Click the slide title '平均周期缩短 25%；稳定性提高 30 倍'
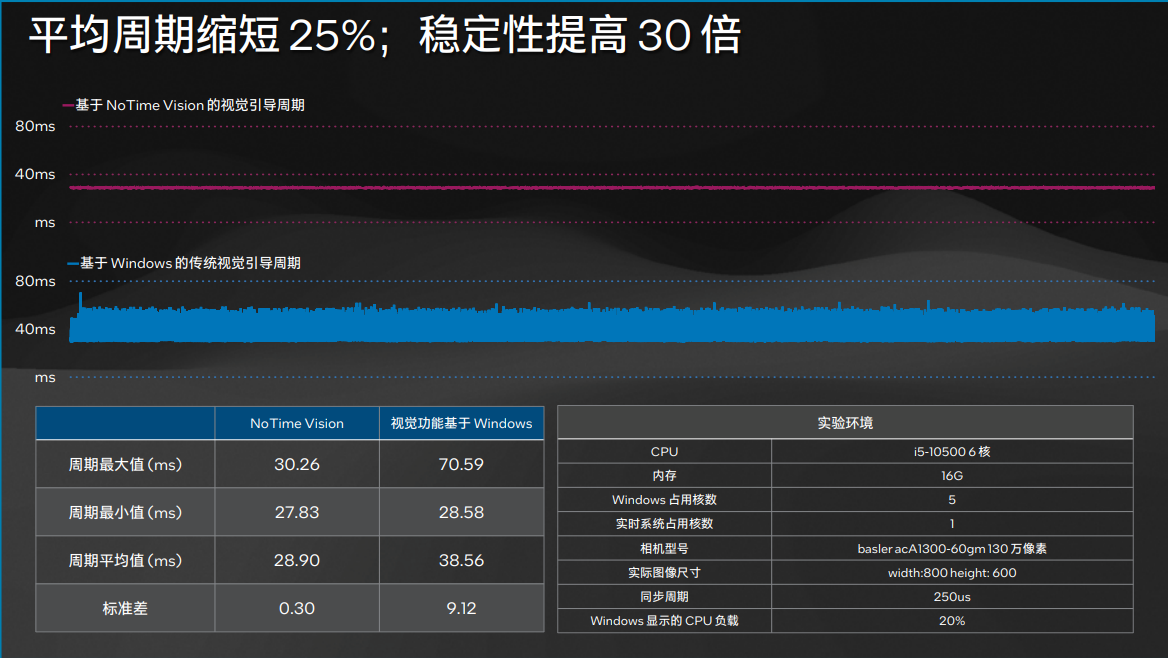The width and height of the screenshot is (1168, 658). 385,35
